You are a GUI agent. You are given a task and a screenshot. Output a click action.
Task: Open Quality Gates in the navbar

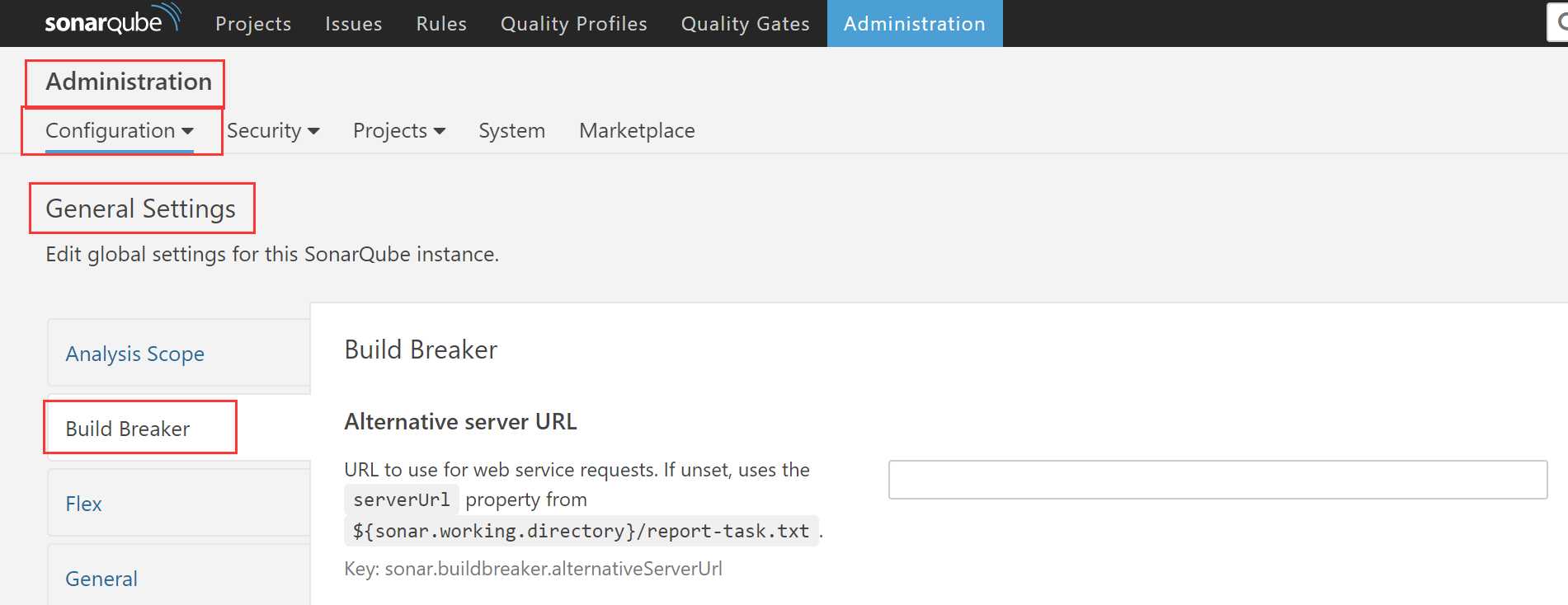coord(745,24)
